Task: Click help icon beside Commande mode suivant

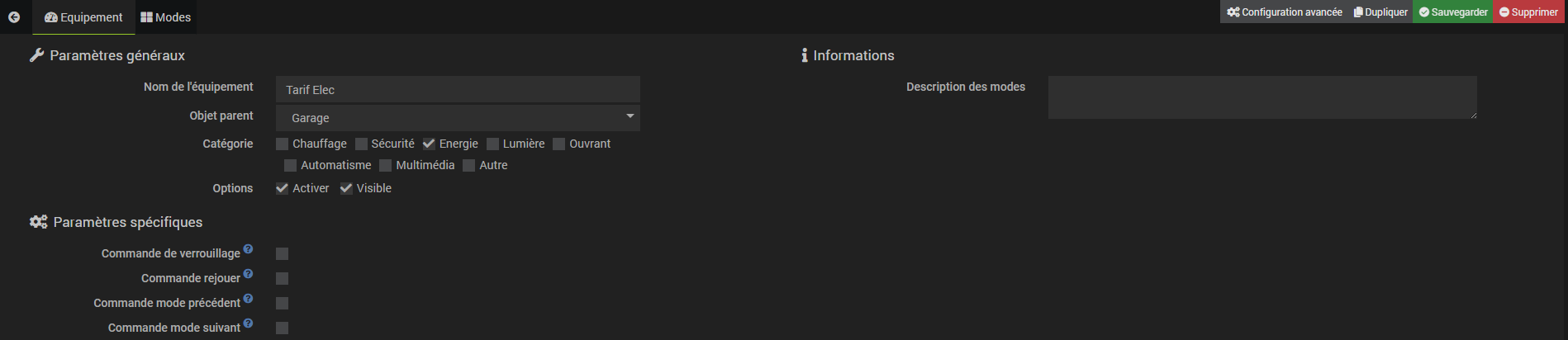Action: pyautogui.click(x=248, y=323)
